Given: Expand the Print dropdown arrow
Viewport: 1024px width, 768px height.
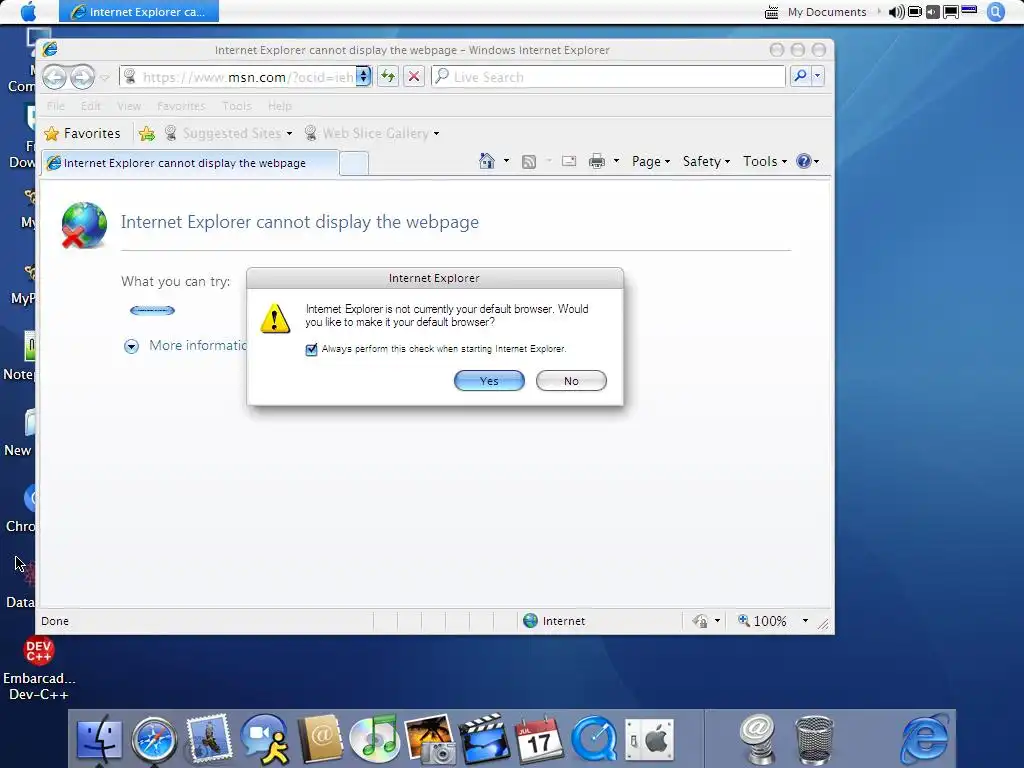Looking at the screenshot, I should [x=616, y=161].
